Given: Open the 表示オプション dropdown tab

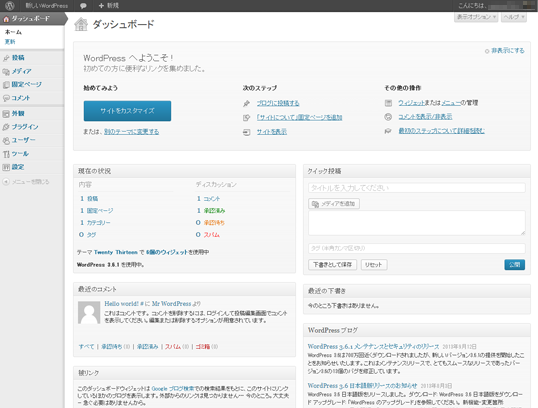Looking at the screenshot, I should pyautogui.click(x=476, y=17).
